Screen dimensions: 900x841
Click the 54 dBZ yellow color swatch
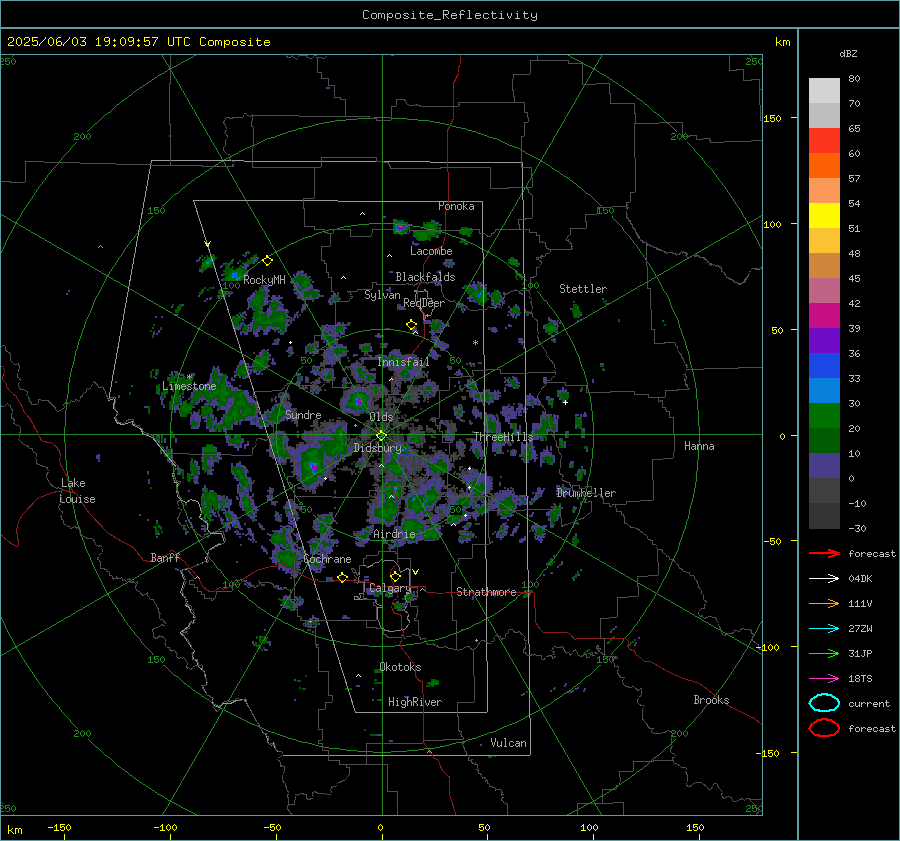click(x=824, y=216)
